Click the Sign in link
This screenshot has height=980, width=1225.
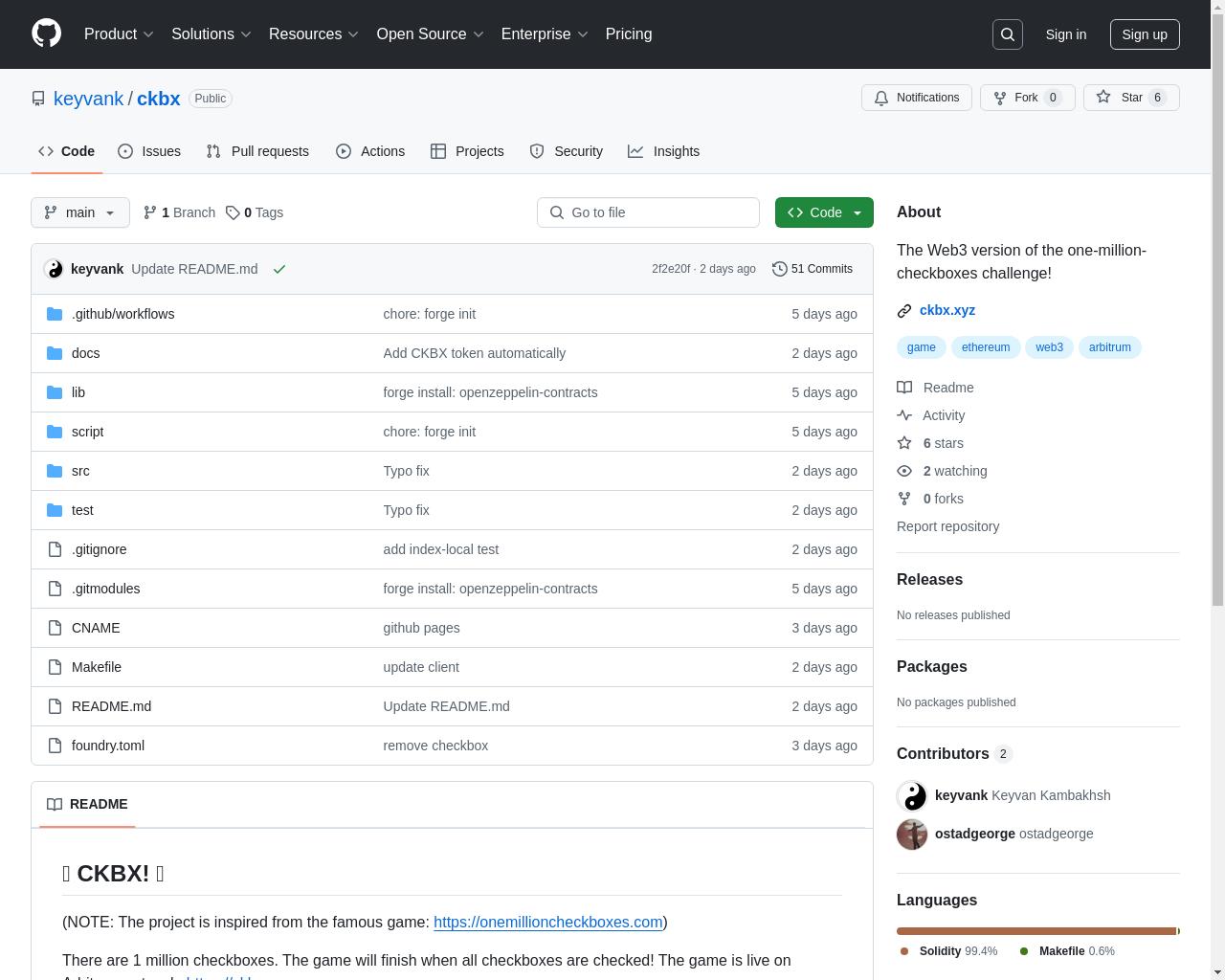[1065, 34]
